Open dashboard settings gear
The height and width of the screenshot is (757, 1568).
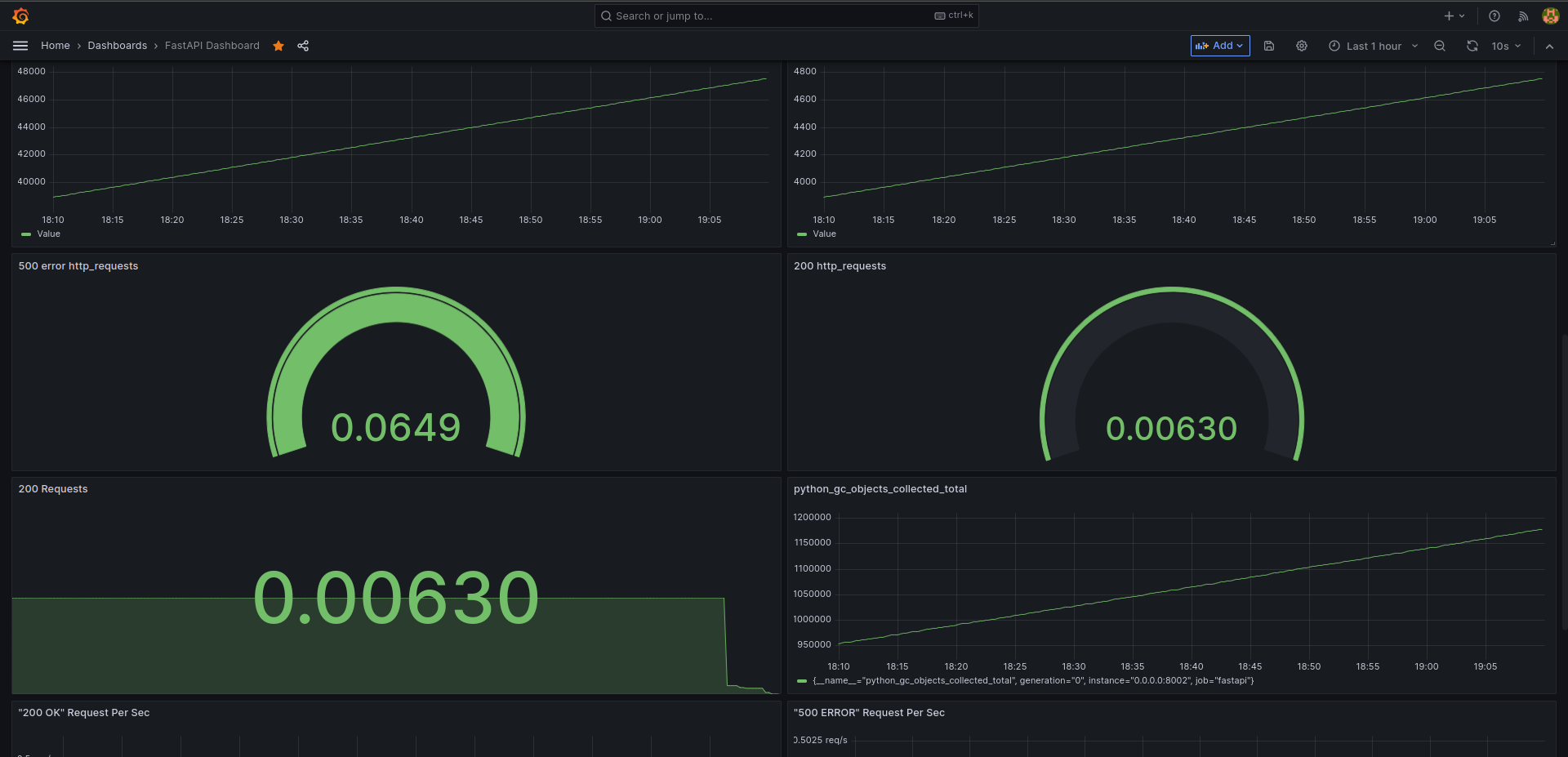(x=1302, y=46)
